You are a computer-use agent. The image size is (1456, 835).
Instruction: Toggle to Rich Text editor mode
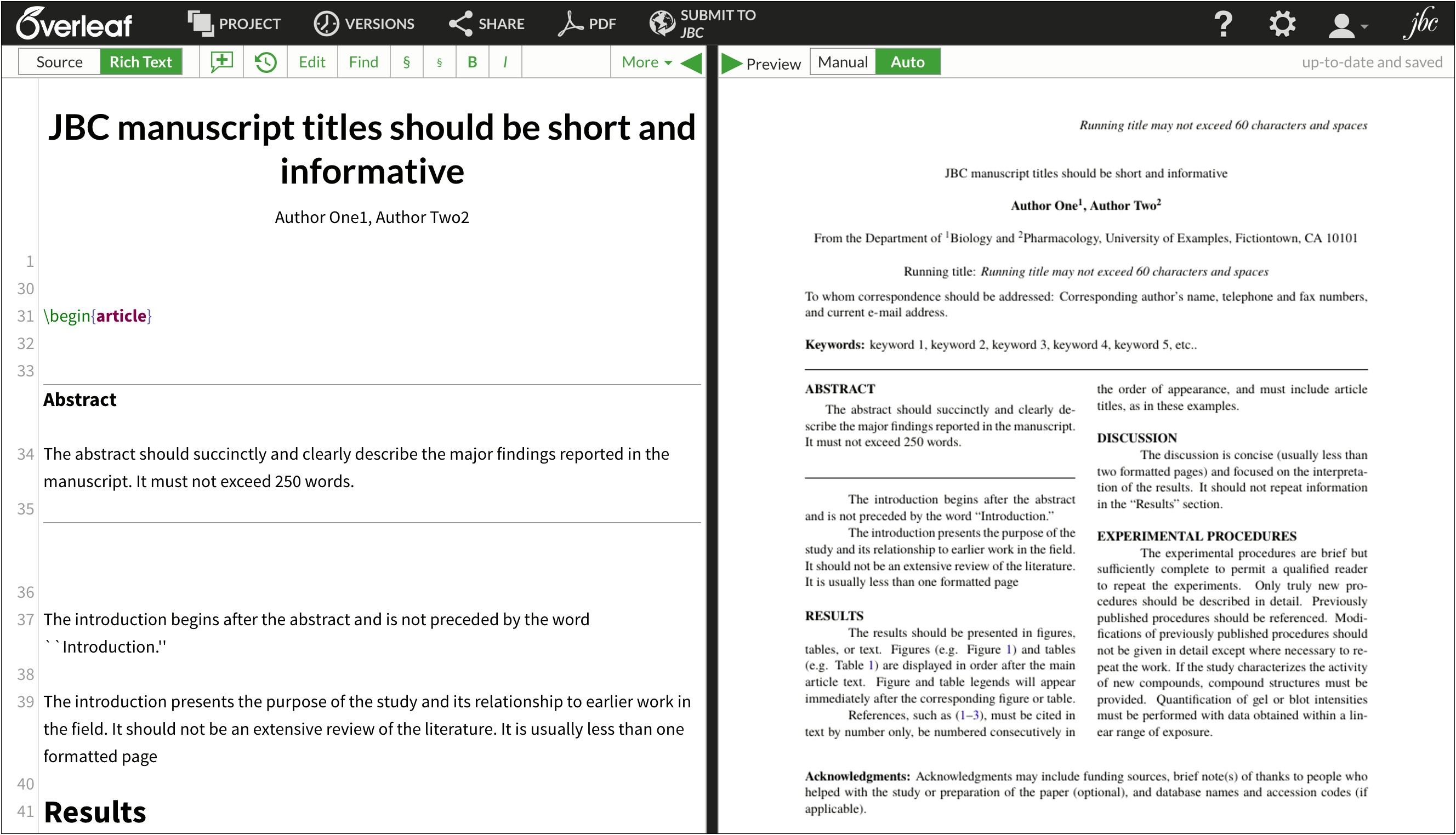(x=141, y=62)
